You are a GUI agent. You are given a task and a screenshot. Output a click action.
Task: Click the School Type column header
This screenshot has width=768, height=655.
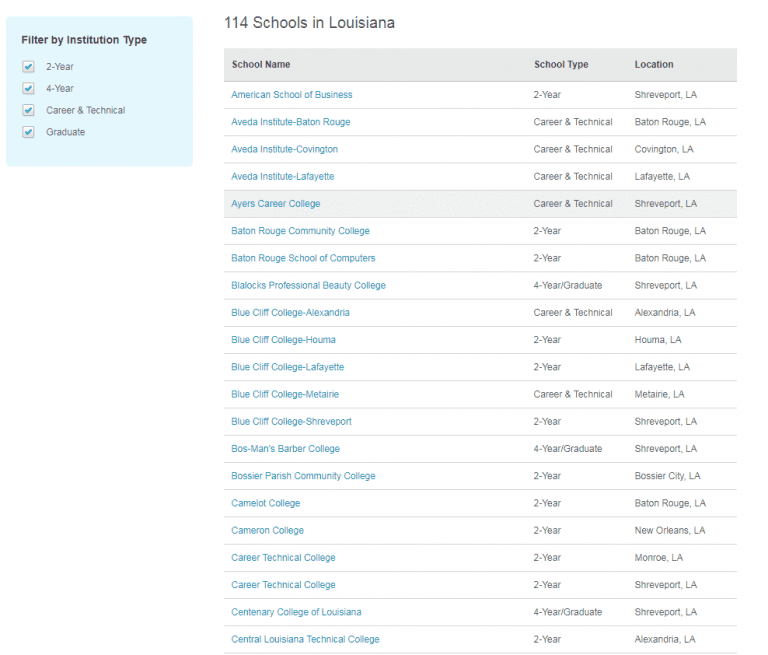pyautogui.click(x=561, y=65)
